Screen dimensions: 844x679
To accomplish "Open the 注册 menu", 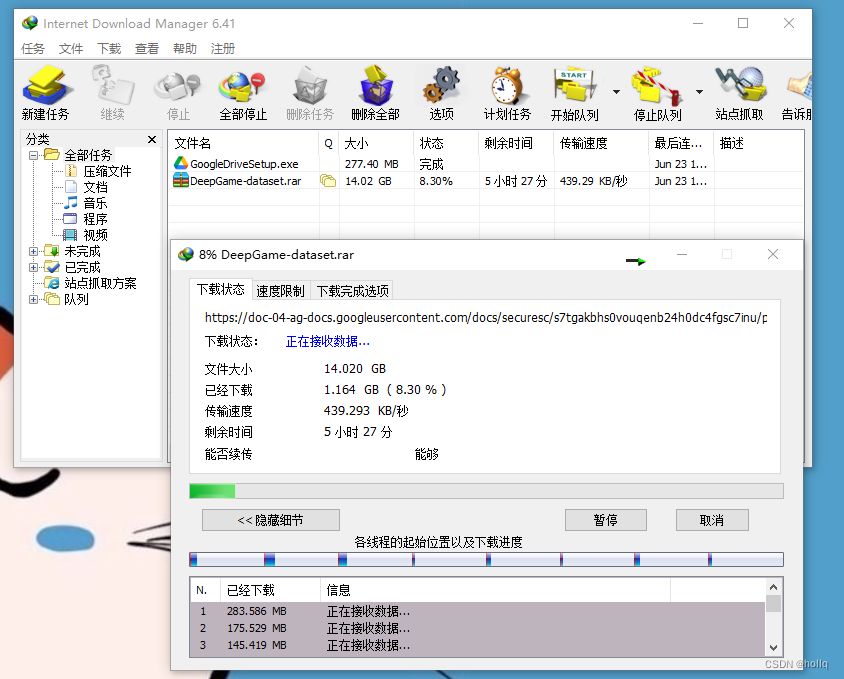I will [223, 48].
